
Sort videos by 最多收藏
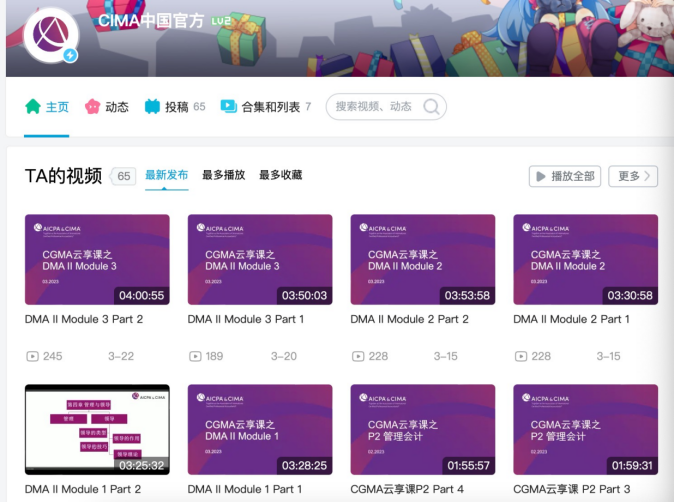[x=280, y=175]
